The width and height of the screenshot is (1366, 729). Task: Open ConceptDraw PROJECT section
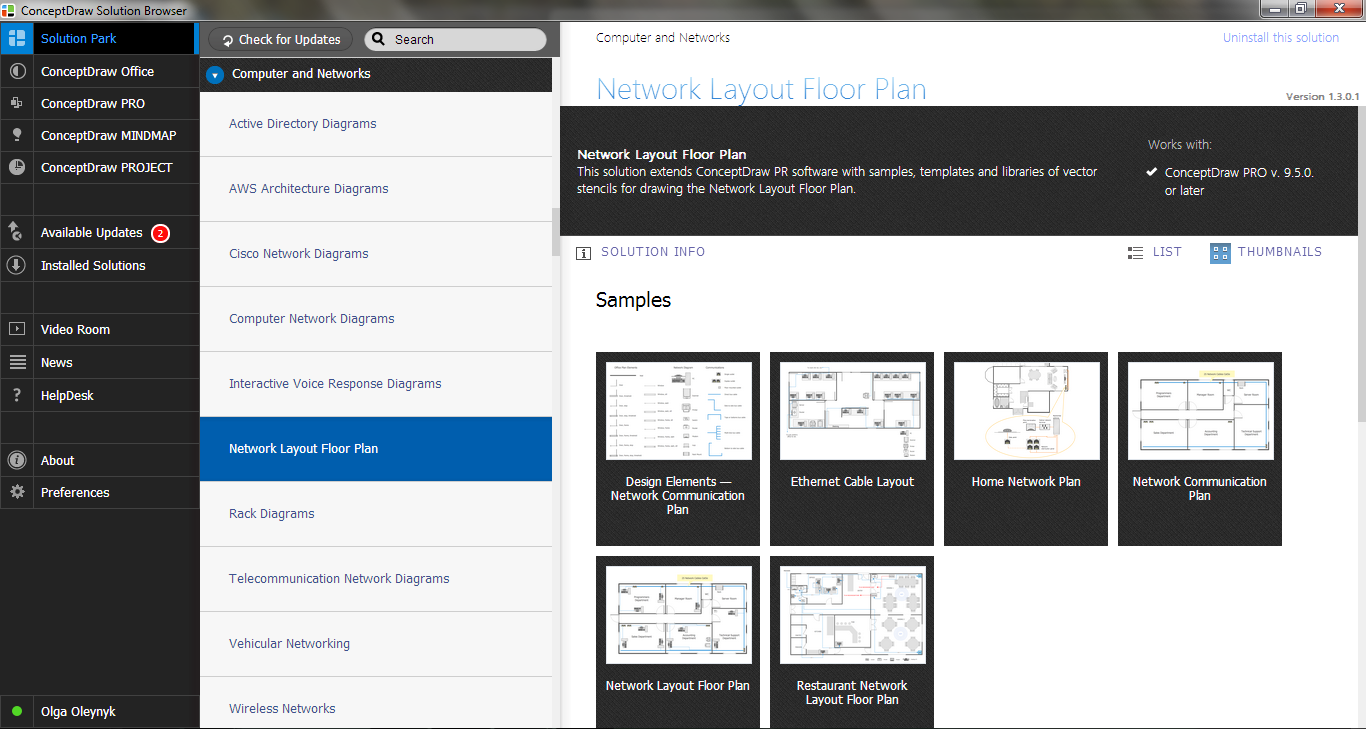[107, 168]
